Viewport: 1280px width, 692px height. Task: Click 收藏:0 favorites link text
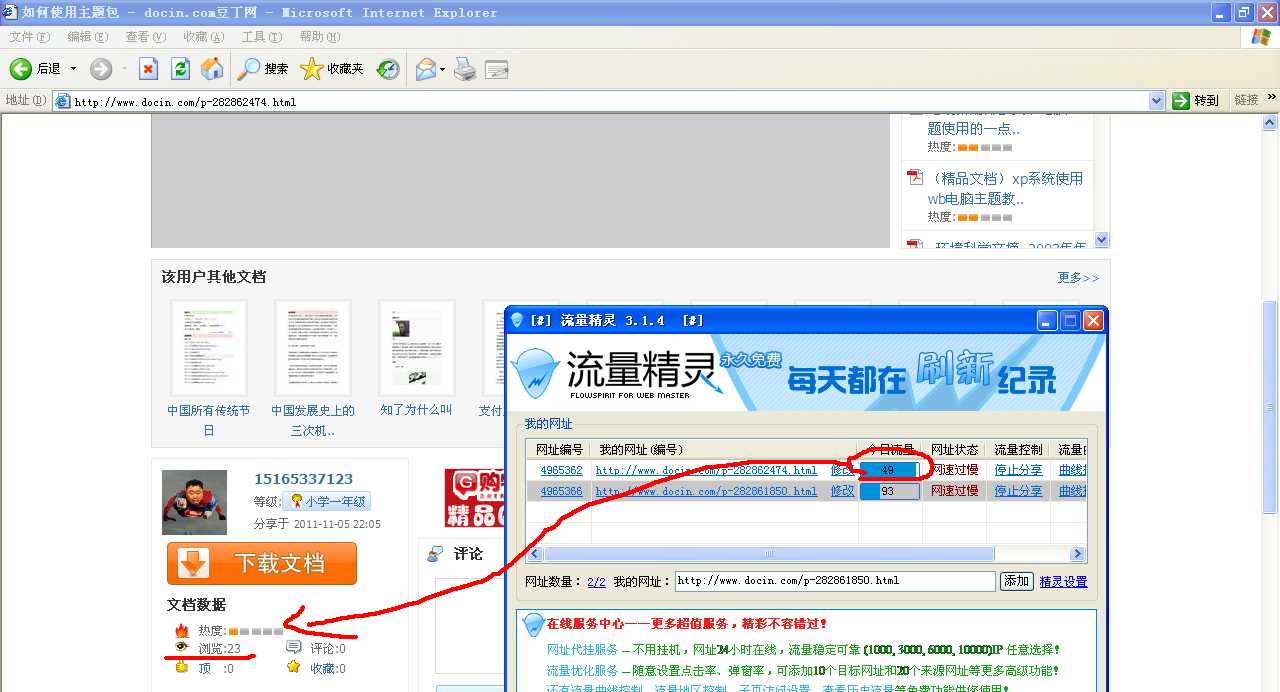(327, 668)
